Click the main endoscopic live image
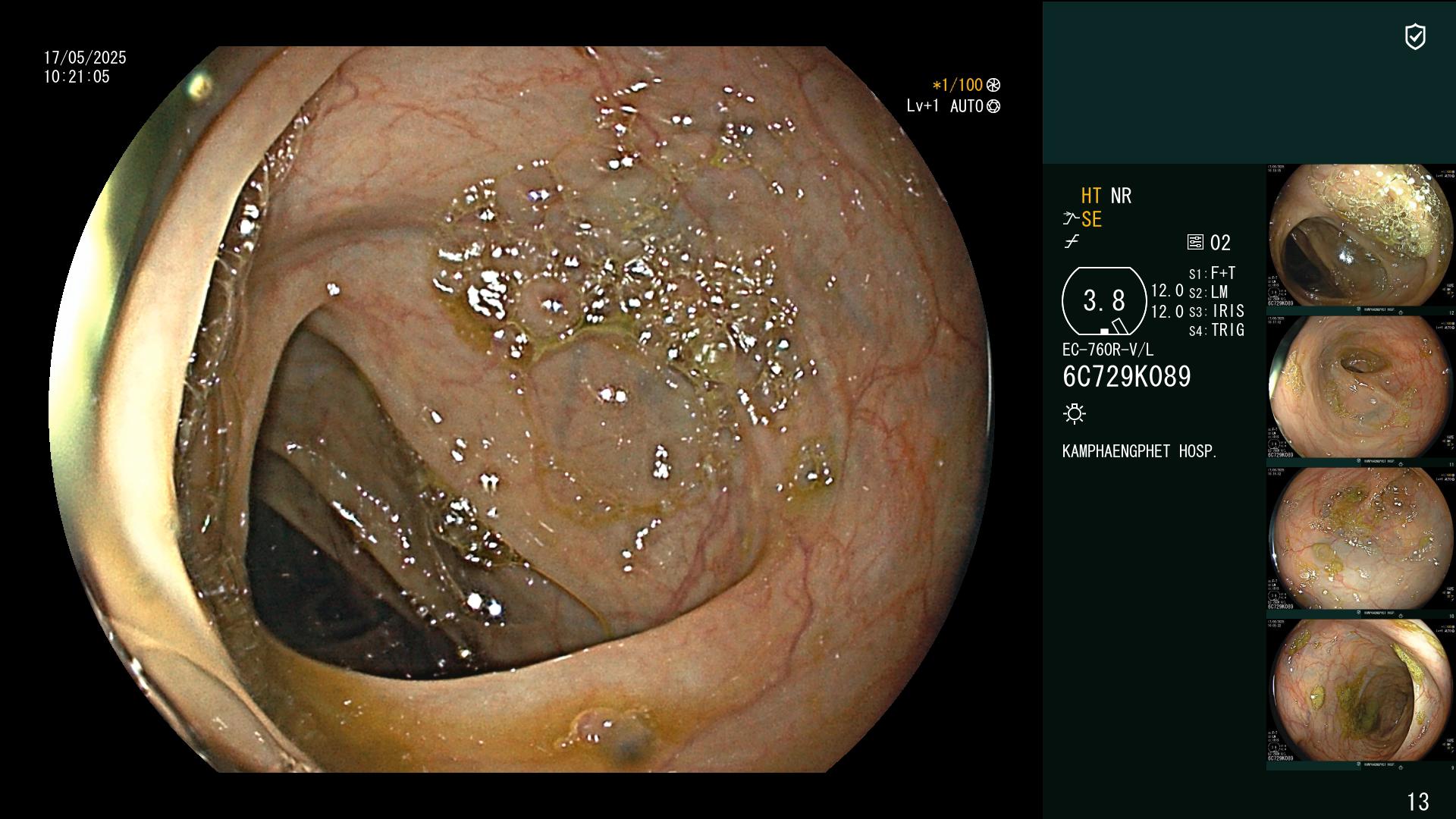The height and width of the screenshot is (819, 1456). pos(521,409)
